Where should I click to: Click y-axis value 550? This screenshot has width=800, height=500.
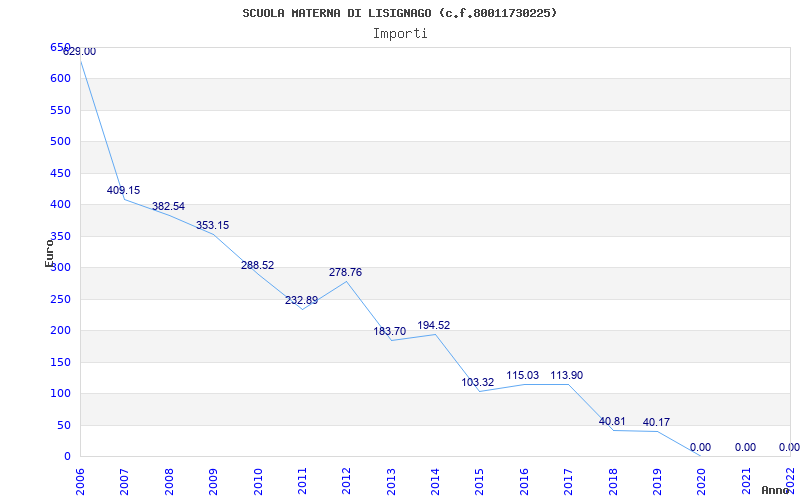click(60, 110)
